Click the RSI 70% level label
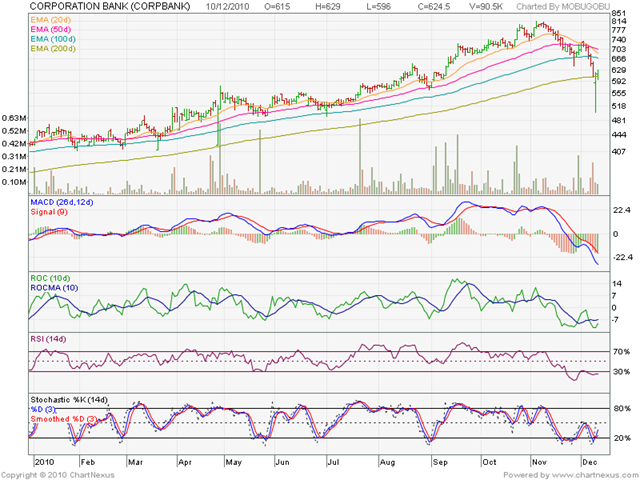 622,351
